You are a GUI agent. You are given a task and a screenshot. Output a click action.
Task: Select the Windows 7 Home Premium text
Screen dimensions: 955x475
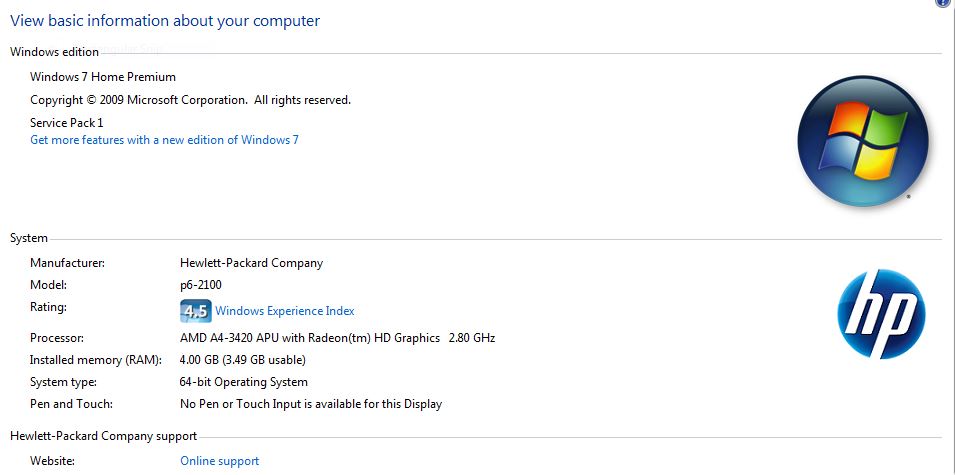(x=103, y=77)
